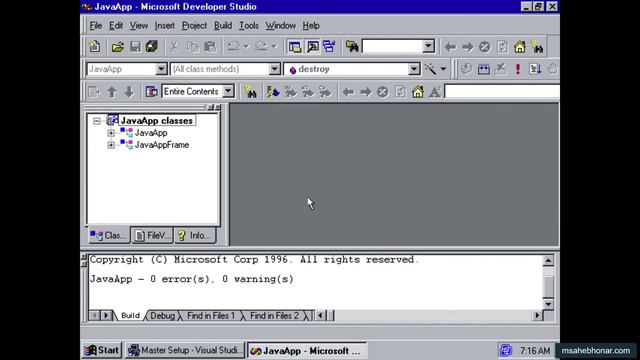640x360 pixels.
Task: Click output pane scroll down arrow
Action: (548, 304)
